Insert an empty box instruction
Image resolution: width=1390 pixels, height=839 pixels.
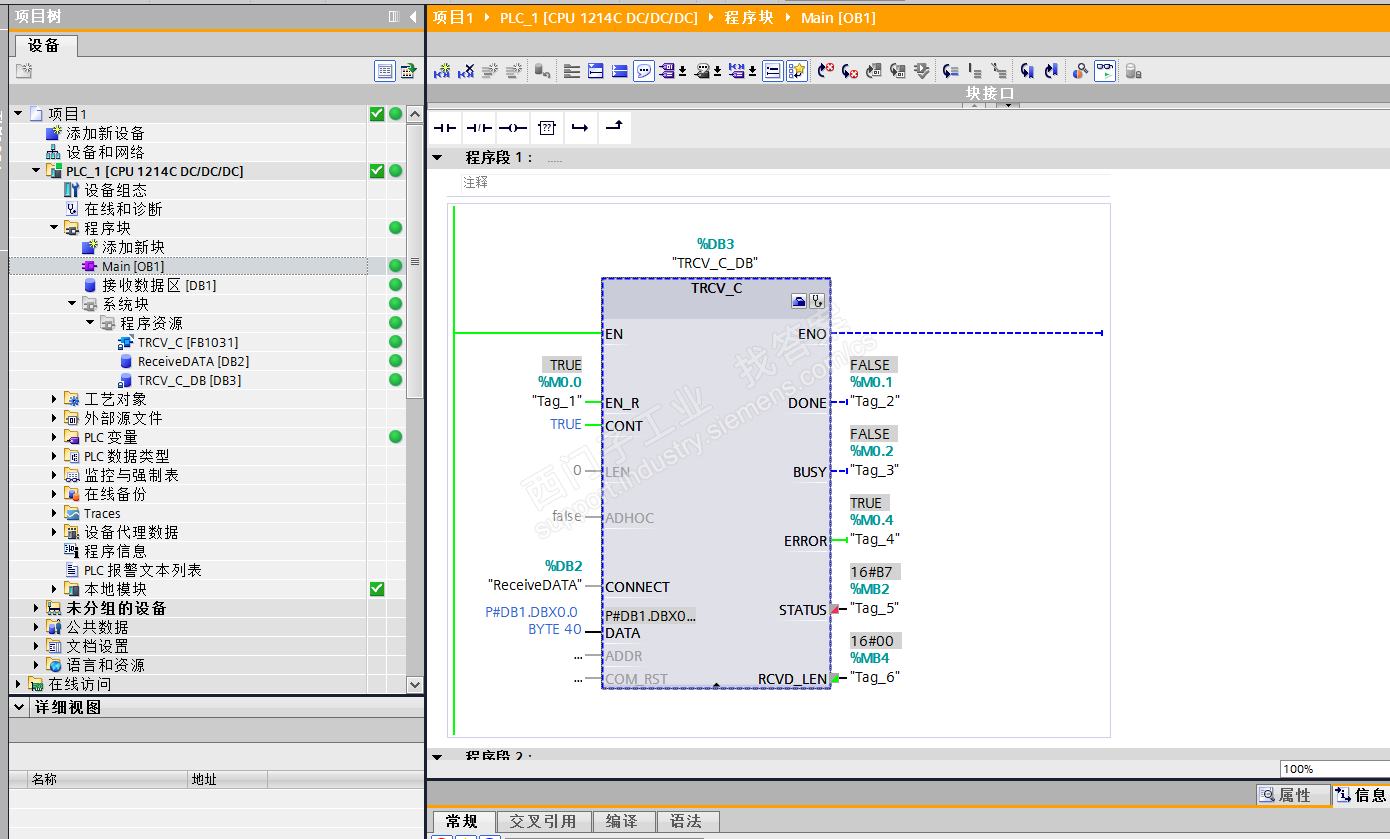tap(546, 128)
